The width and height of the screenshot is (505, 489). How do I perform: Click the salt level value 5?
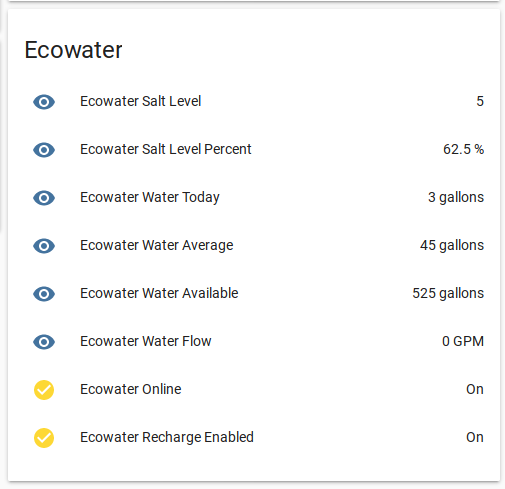480,101
